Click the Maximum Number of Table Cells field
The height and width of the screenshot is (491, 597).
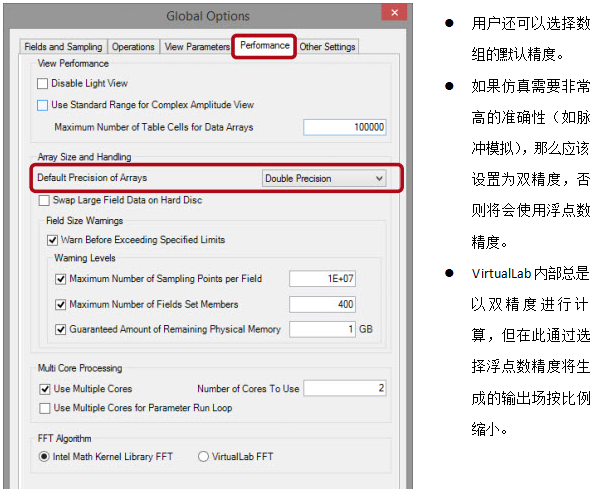tap(345, 127)
